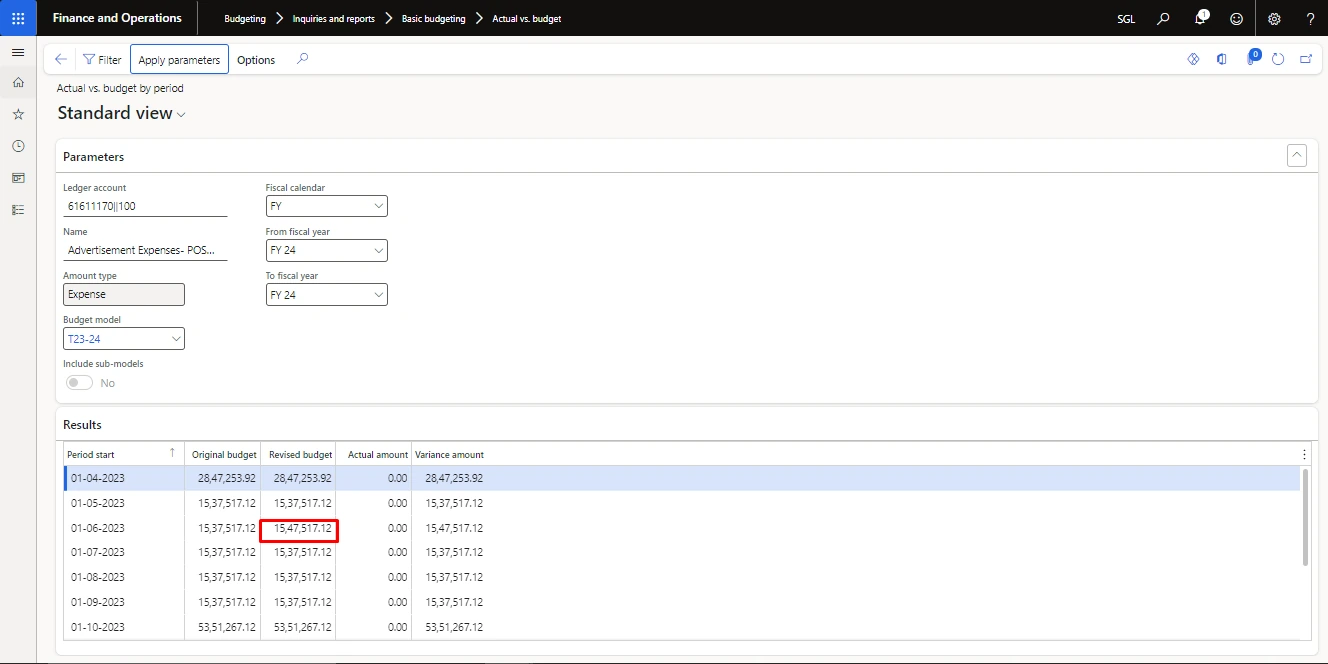This screenshot has width=1328, height=664.
Task: Open global search magnifier in top bar
Action: (x=1163, y=18)
